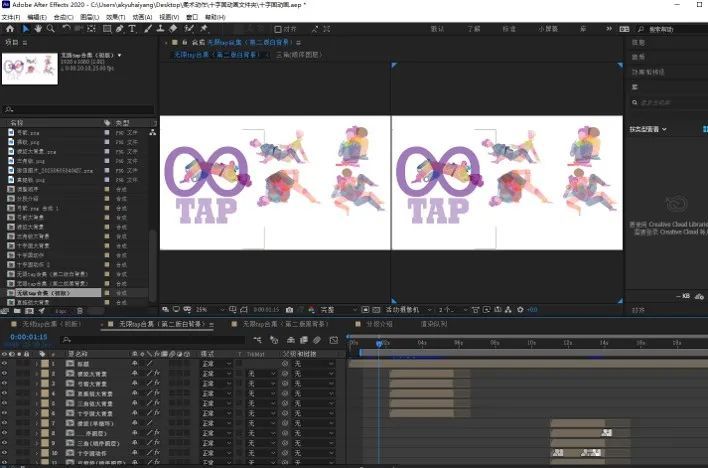708x468 pixels.
Task: Open TrkMat dropdown for layer 2
Action: click(x=262, y=374)
